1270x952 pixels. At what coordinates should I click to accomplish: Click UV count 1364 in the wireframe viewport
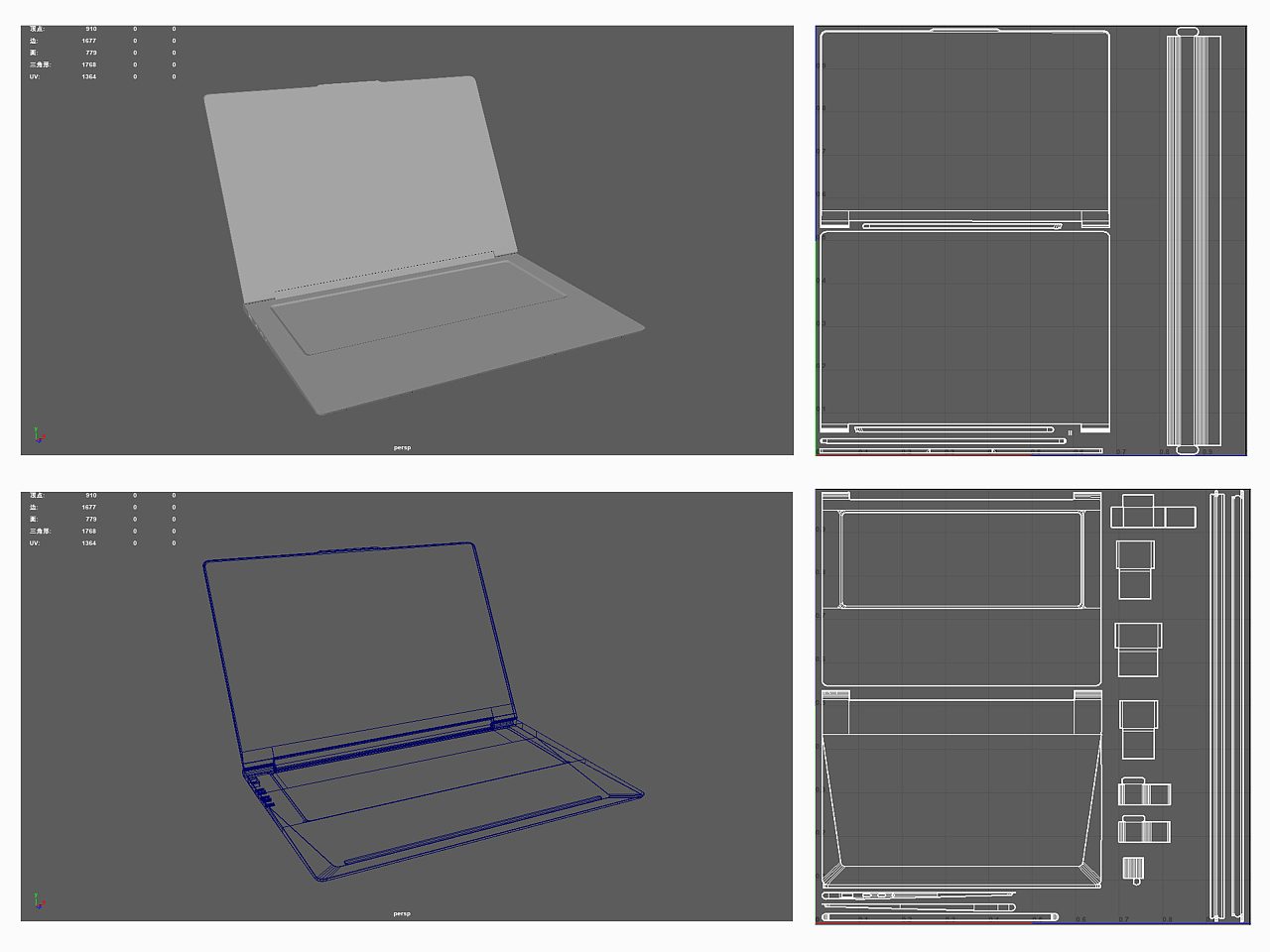tap(89, 542)
